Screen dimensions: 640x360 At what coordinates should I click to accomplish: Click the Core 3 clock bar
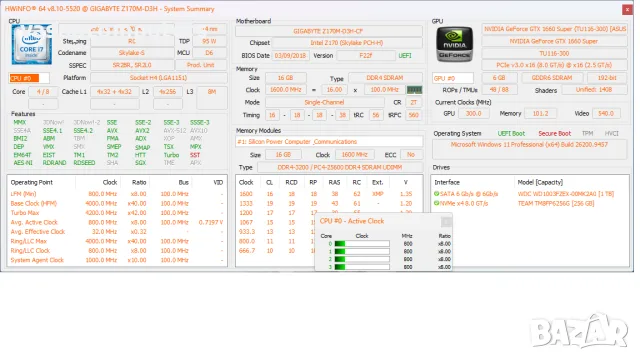362,267
